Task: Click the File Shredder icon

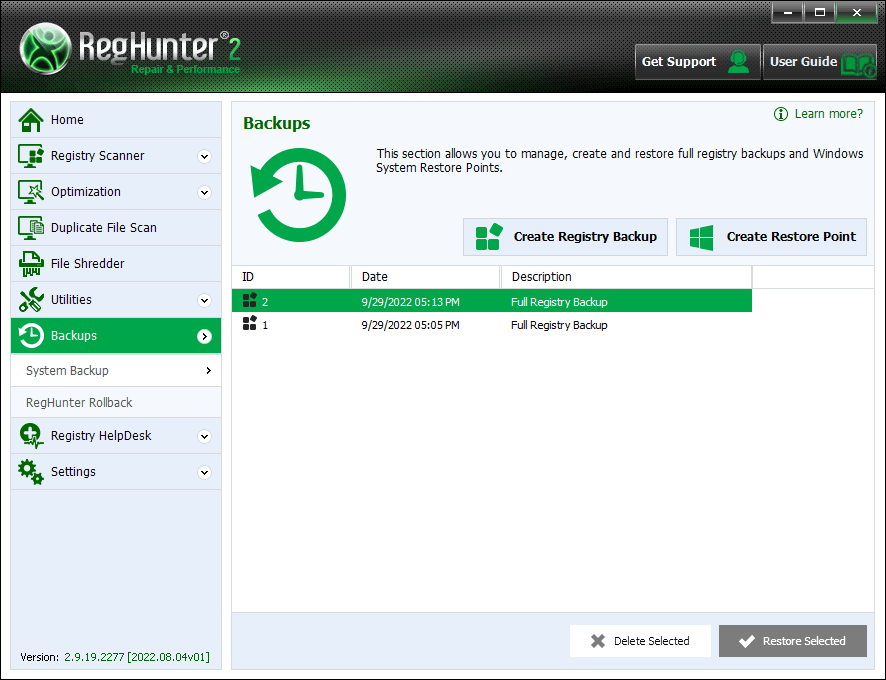Action: click(x=31, y=264)
